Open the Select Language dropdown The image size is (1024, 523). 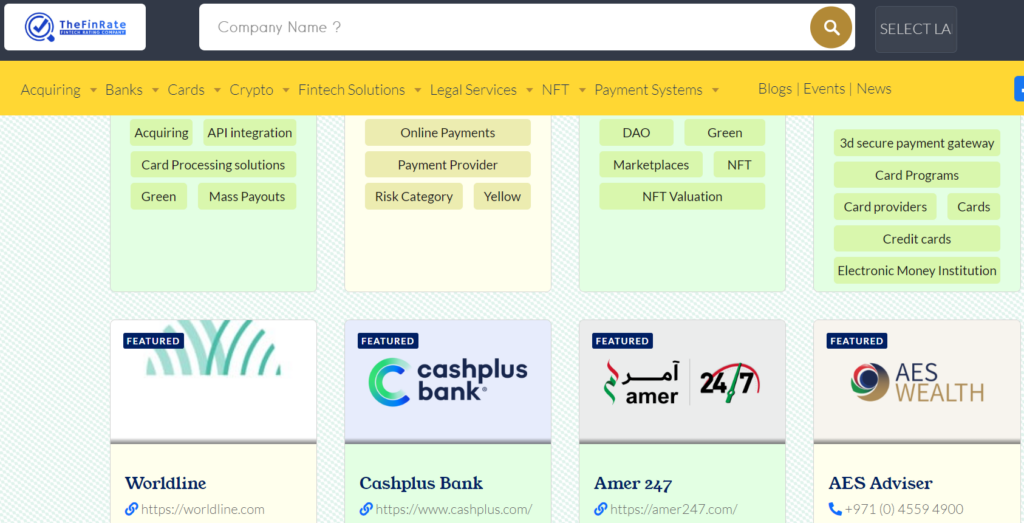click(x=915, y=29)
